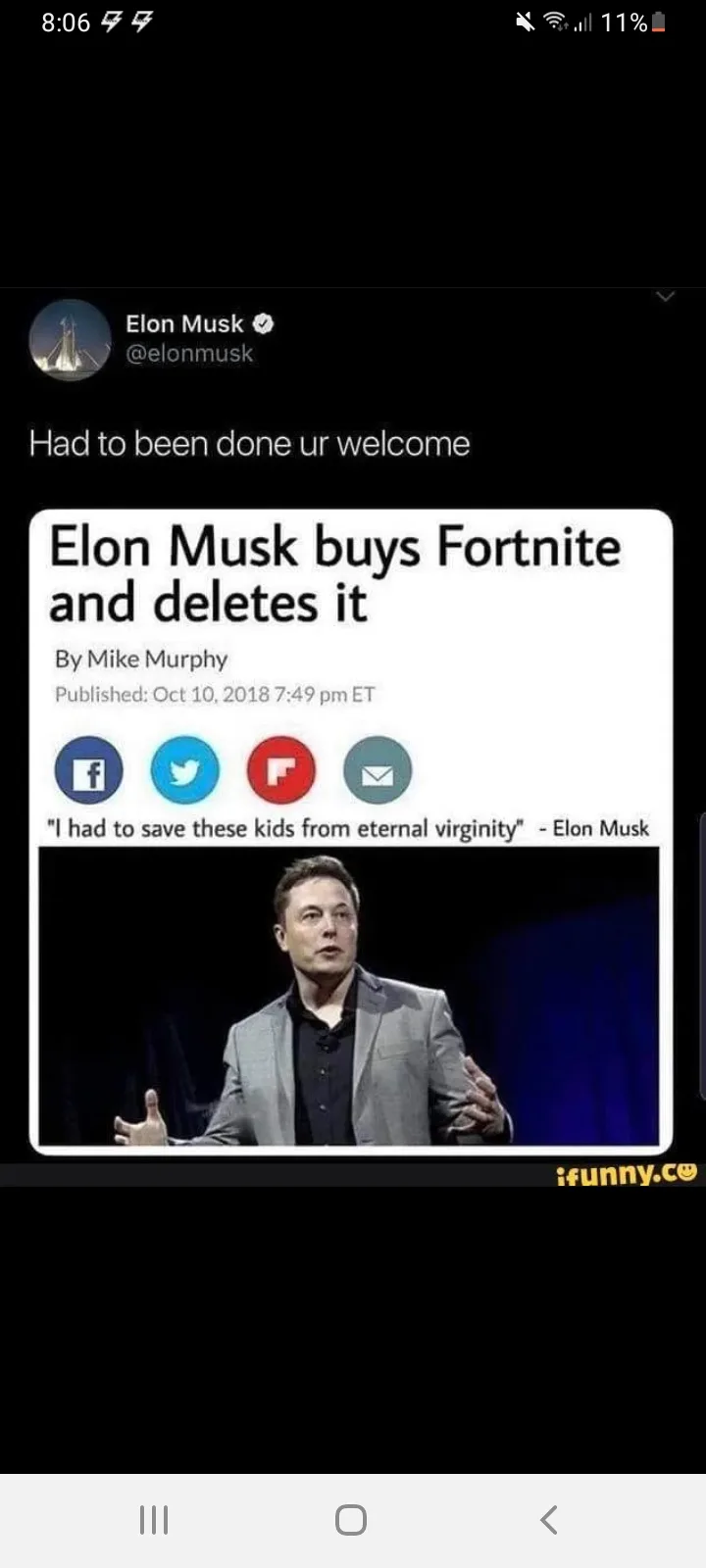The height and width of the screenshot is (1568, 706).
Task: Click the Elon Musk display name
Action: (184, 323)
